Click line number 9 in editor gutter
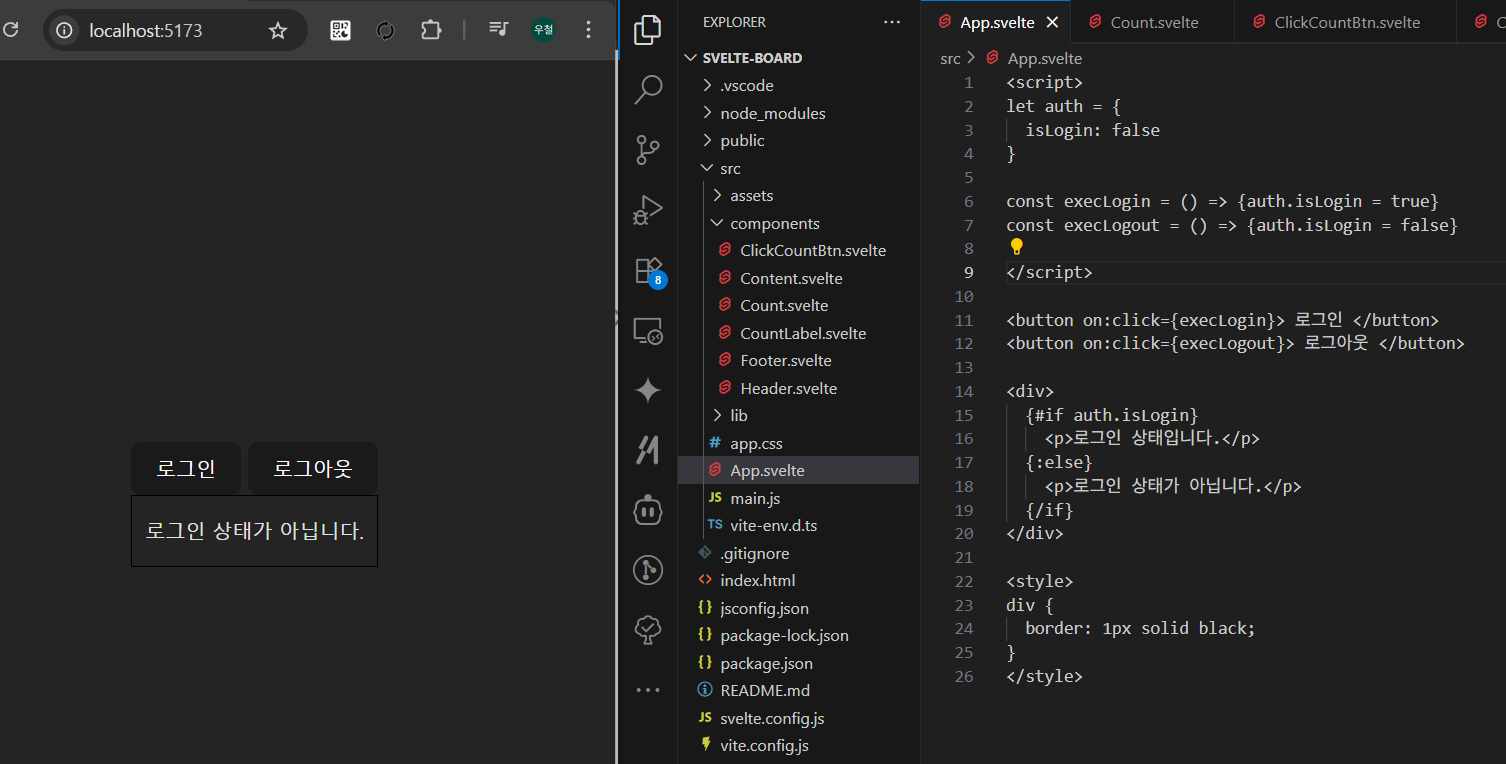Screen dimensions: 1506x764 [x=968, y=272]
